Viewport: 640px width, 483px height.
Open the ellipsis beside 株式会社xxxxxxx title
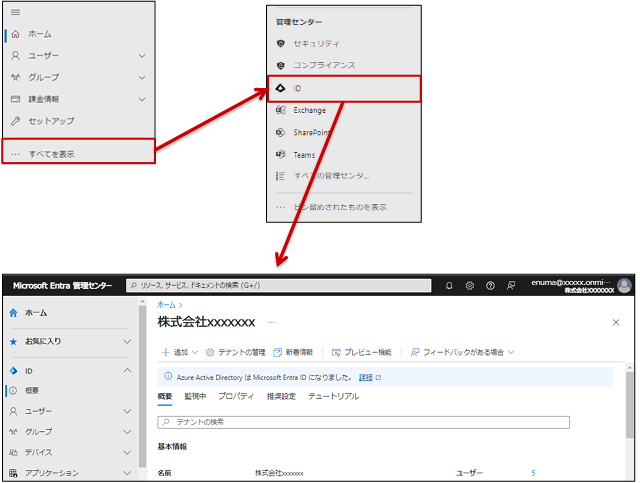[272, 323]
